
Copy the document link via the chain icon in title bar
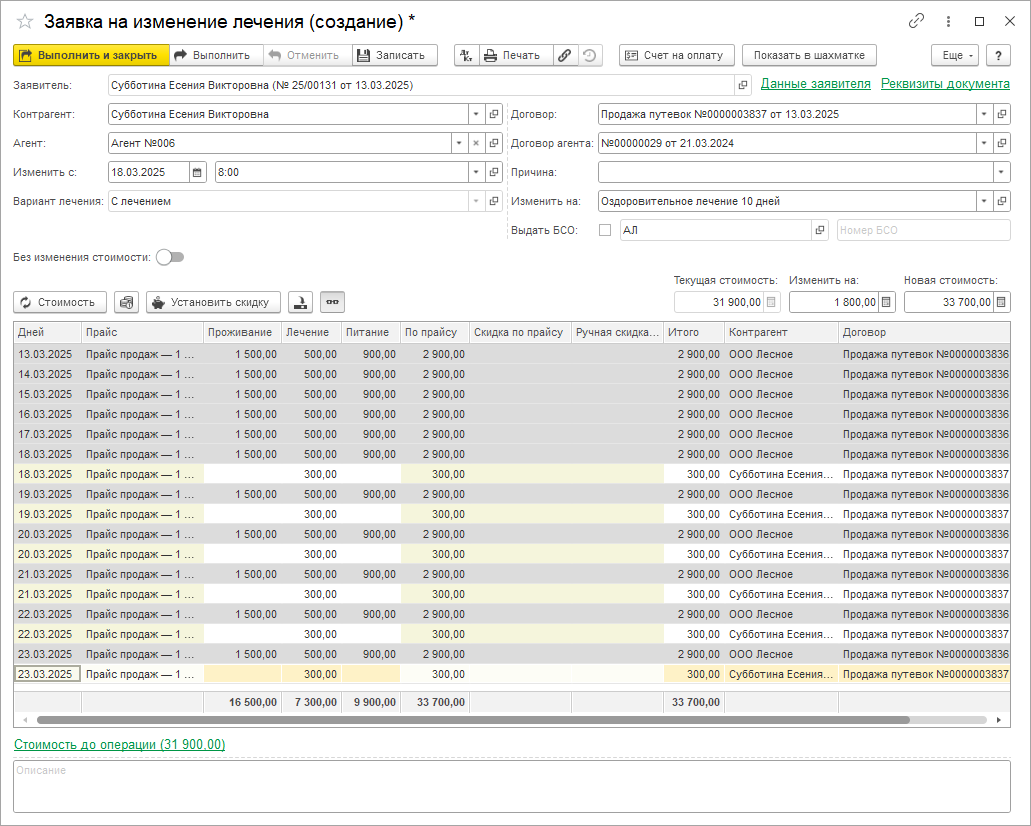click(916, 21)
